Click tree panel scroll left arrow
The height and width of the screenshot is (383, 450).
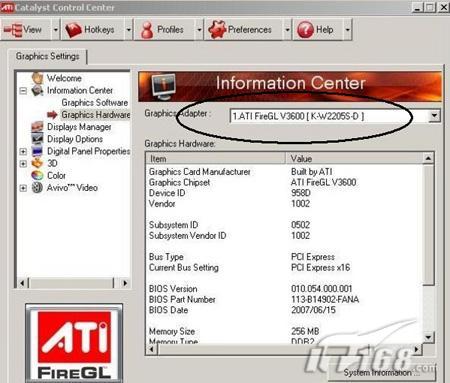click(22, 283)
